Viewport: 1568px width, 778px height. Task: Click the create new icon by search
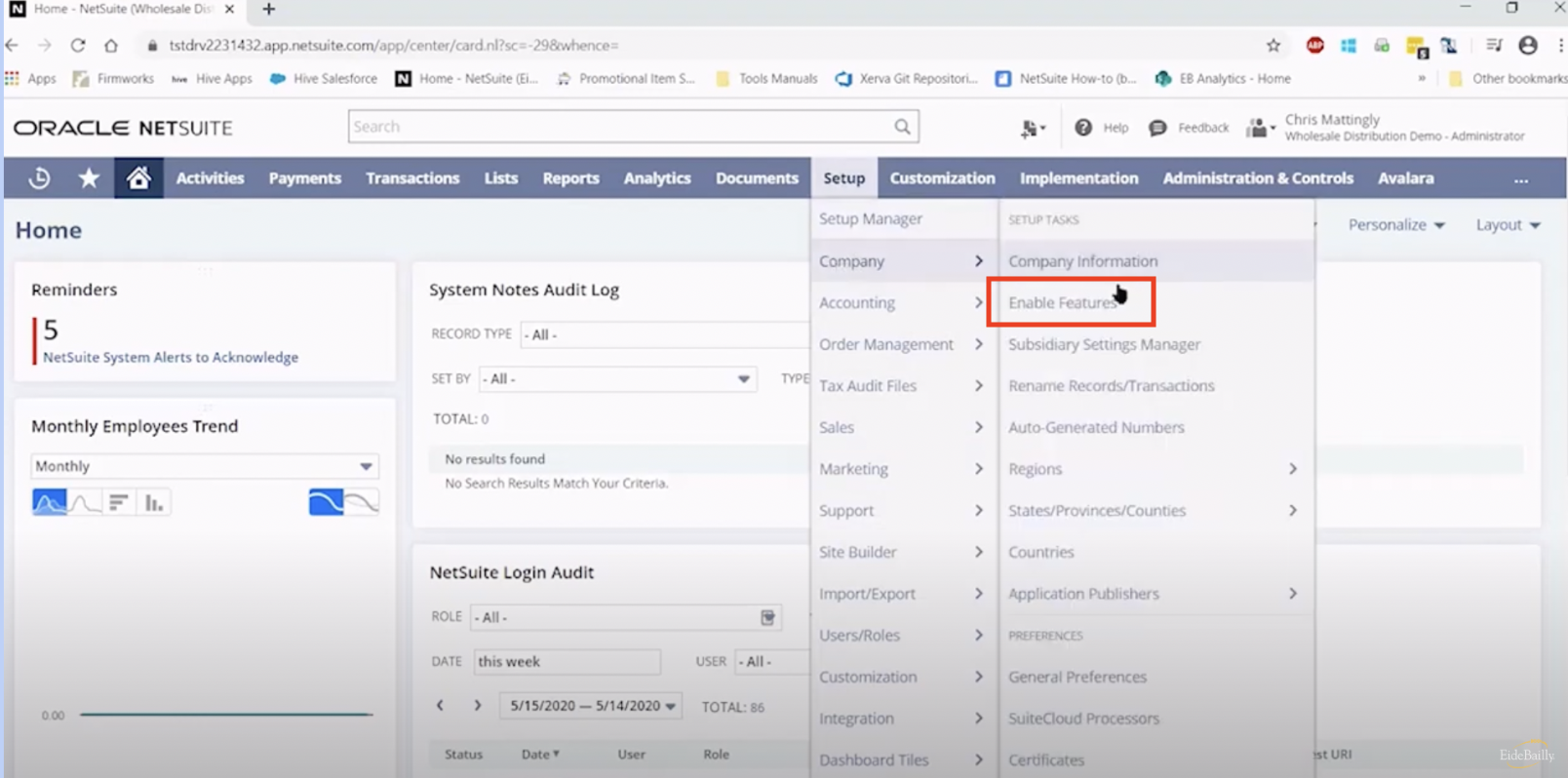pyautogui.click(x=1033, y=128)
